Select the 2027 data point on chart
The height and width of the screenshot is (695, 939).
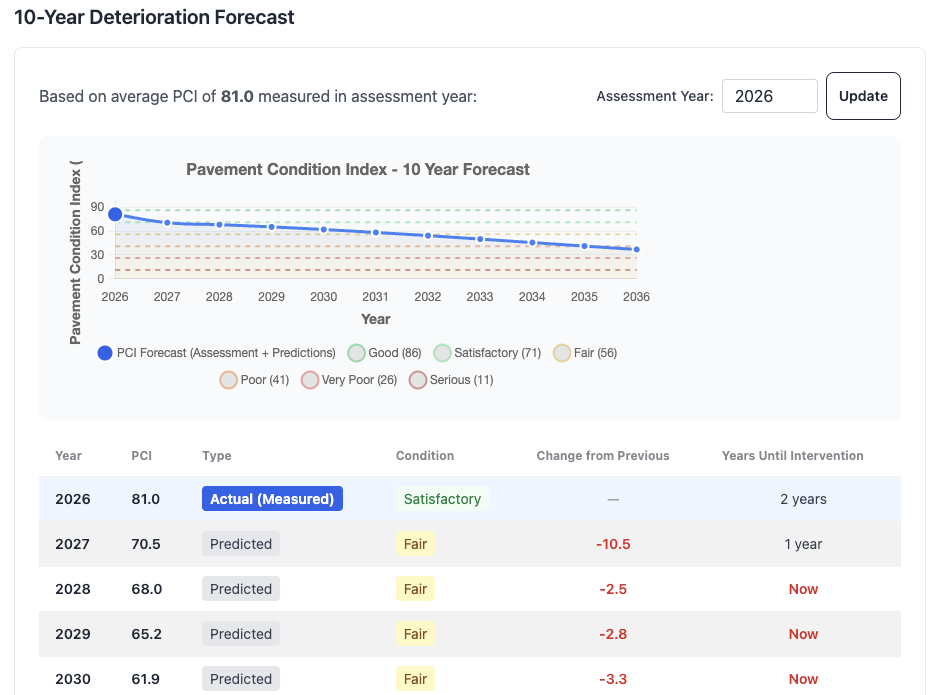pyautogui.click(x=168, y=223)
